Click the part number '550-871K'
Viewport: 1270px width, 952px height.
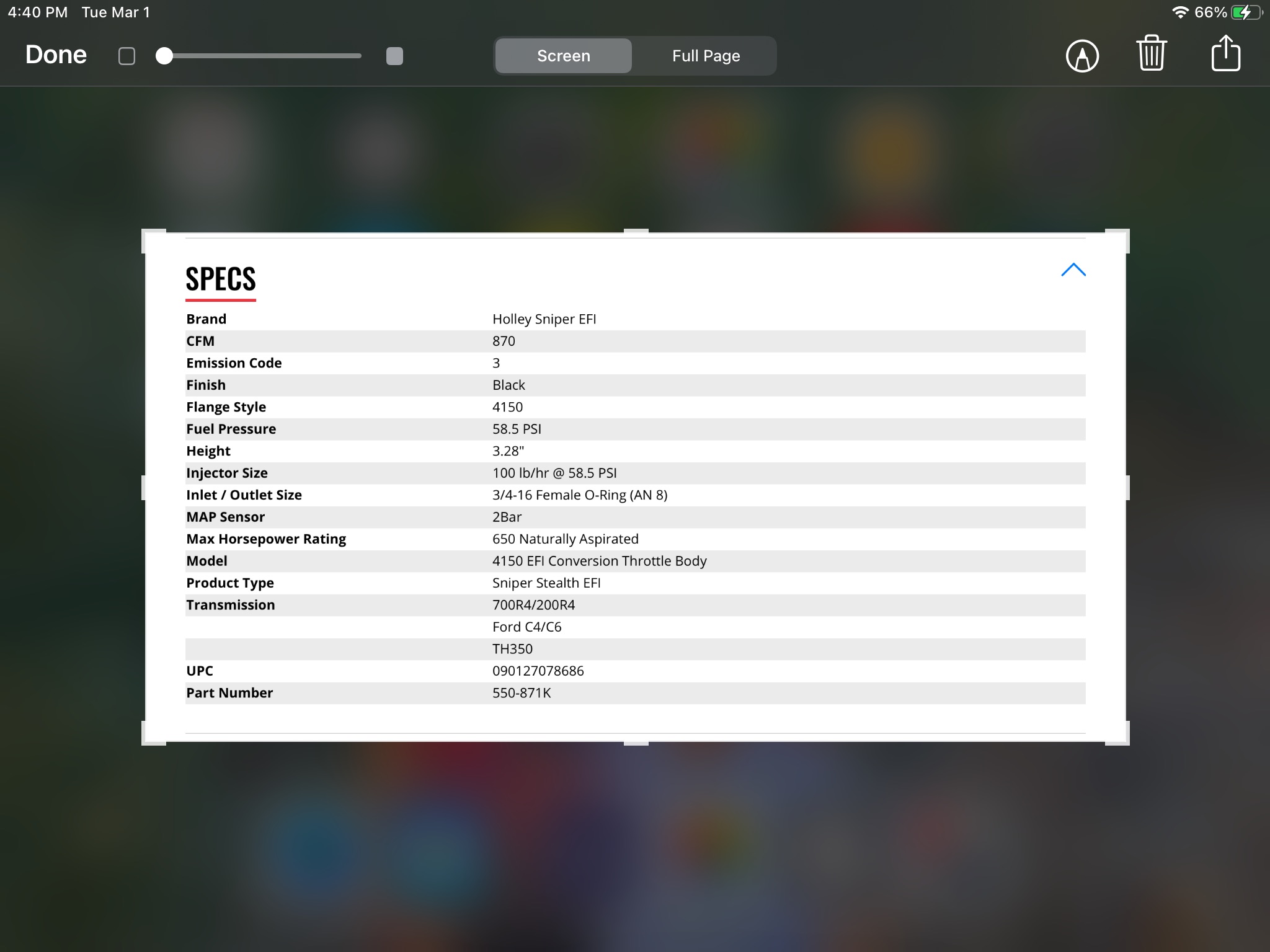(x=522, y=693)
